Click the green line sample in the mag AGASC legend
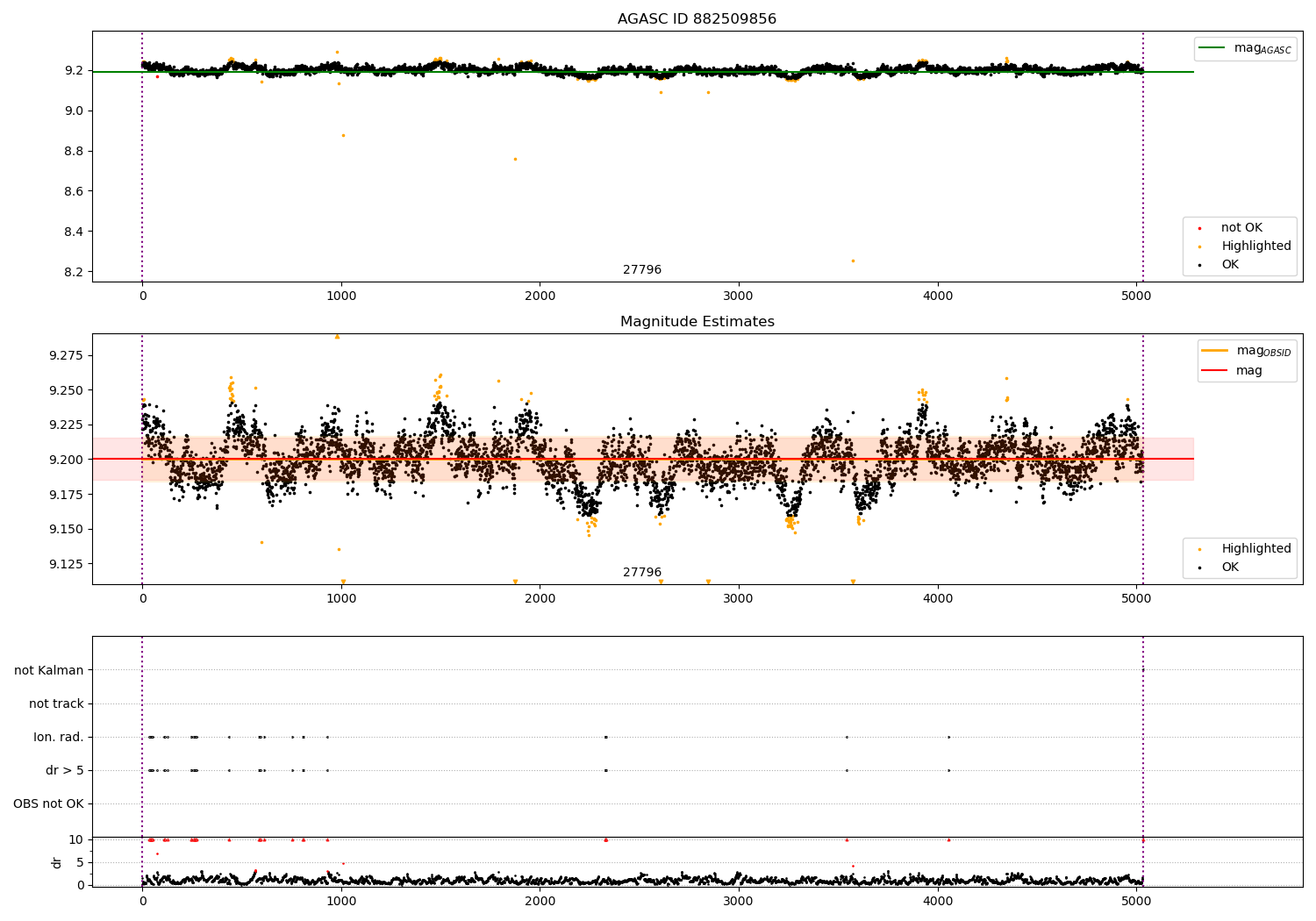1316x921 pixels. point(1213,48)
